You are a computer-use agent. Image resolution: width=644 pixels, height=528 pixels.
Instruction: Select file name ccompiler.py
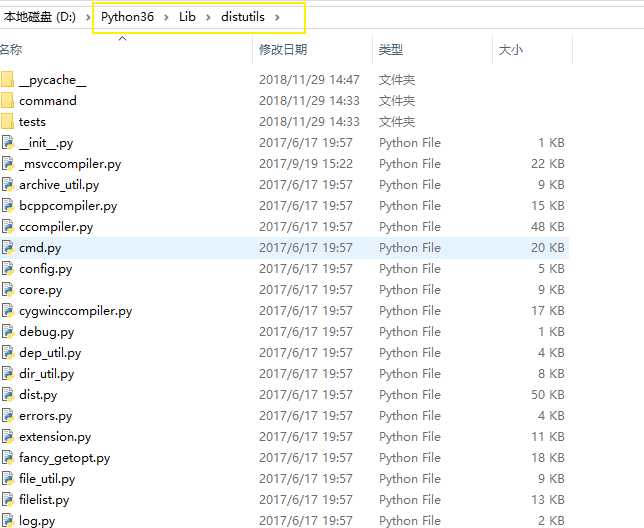[x=56, y=227]
